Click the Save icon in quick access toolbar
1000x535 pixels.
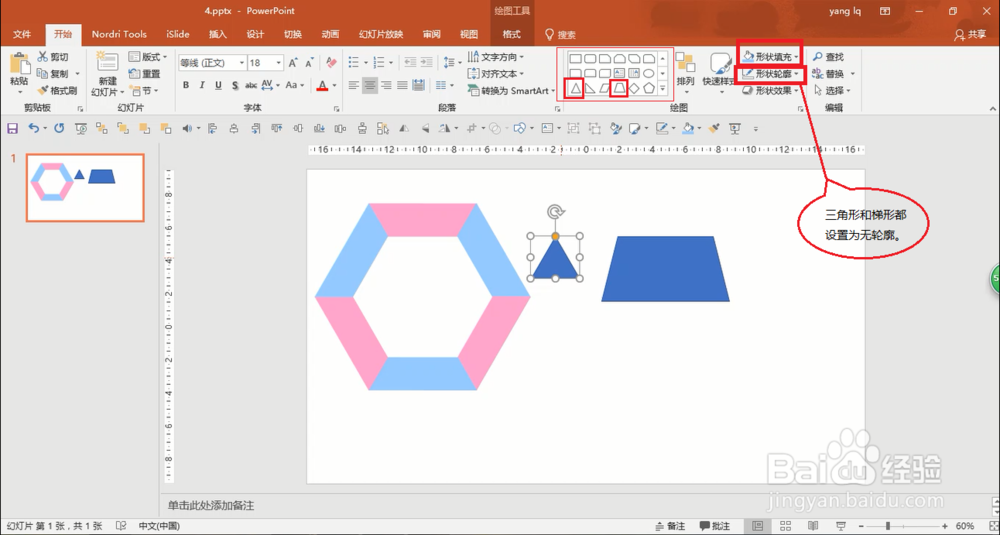click(x=12, y=129)
